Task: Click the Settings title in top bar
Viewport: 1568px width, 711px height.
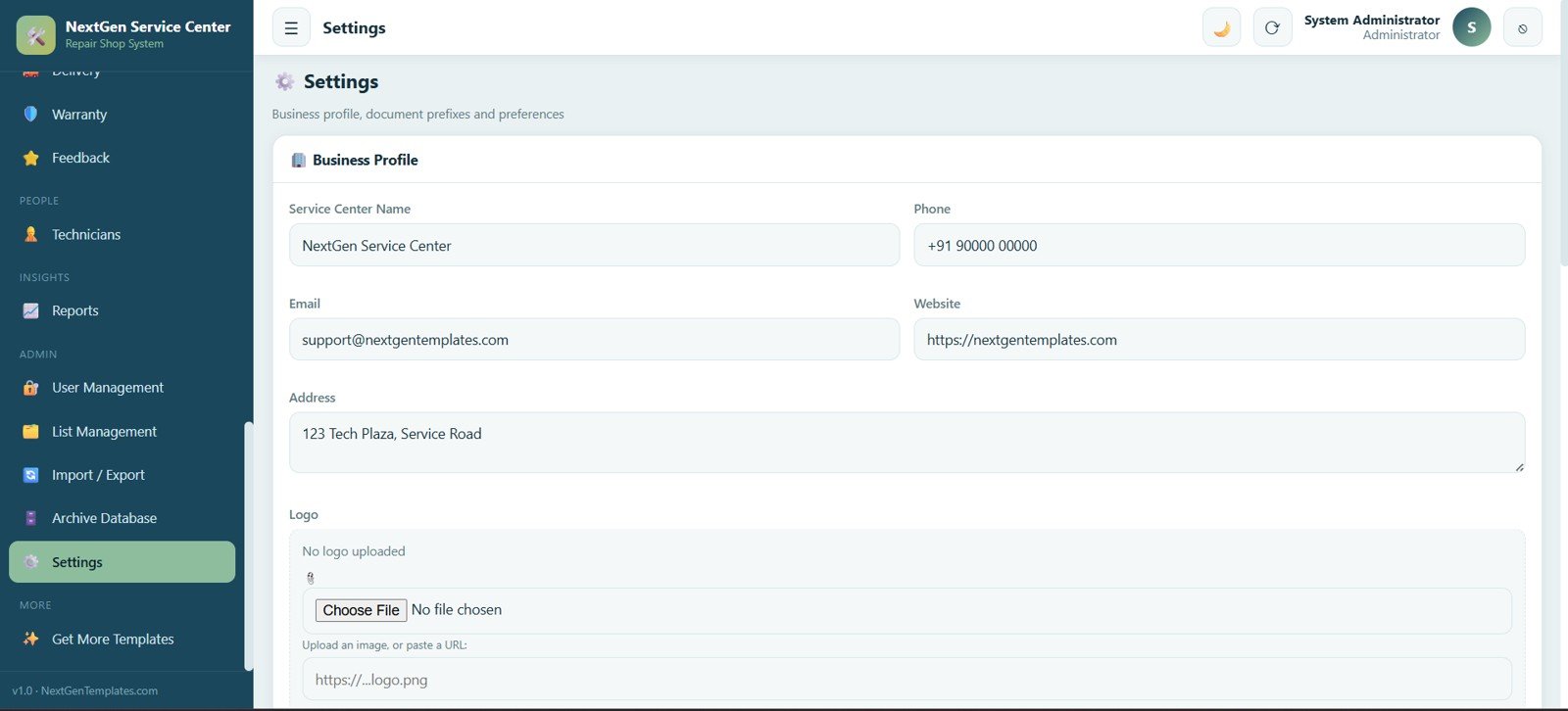Action: 354,28
